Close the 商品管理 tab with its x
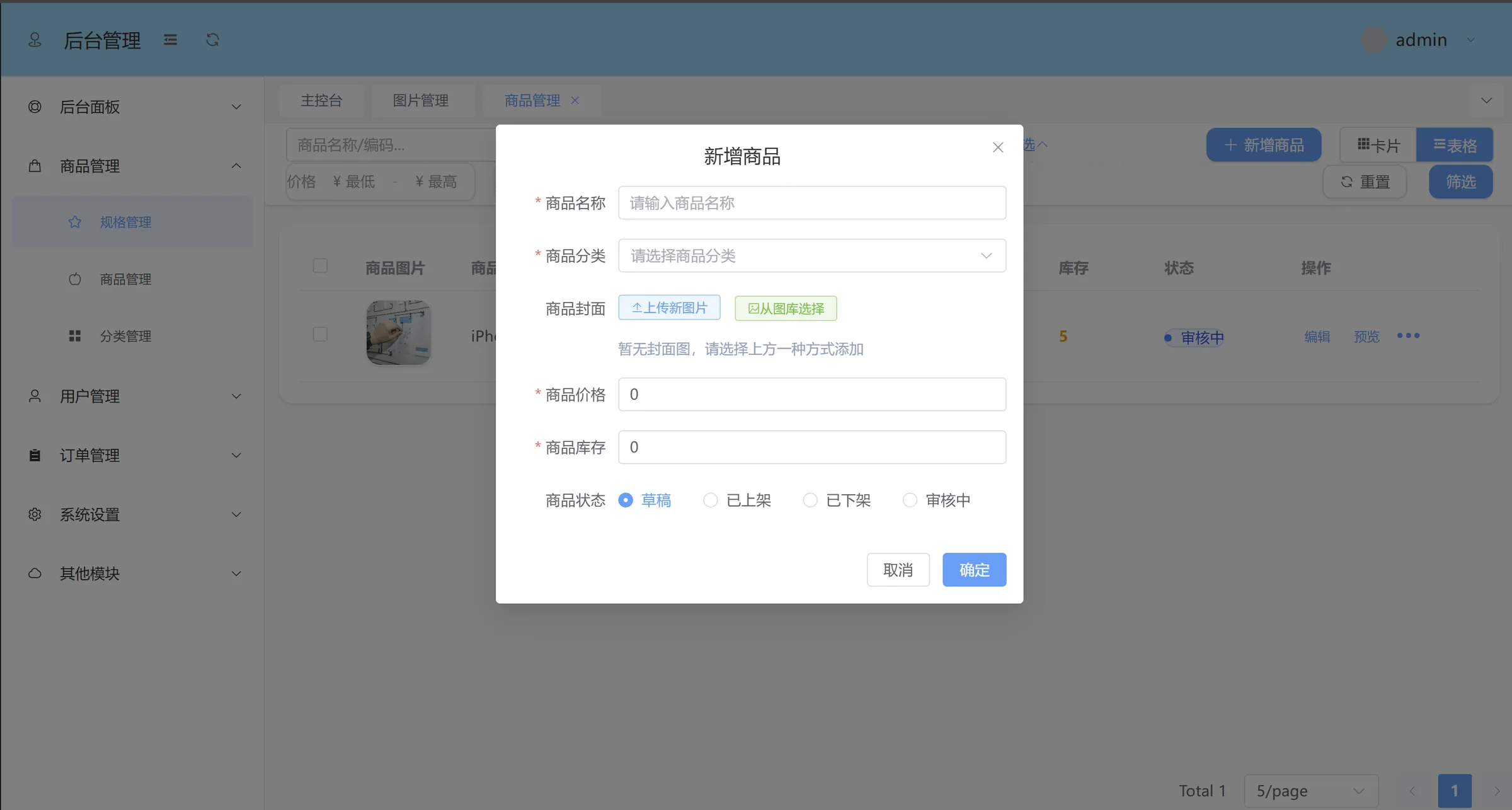Screen dimensions: 1512x810 pyautogui.click(x=575, y=100)
